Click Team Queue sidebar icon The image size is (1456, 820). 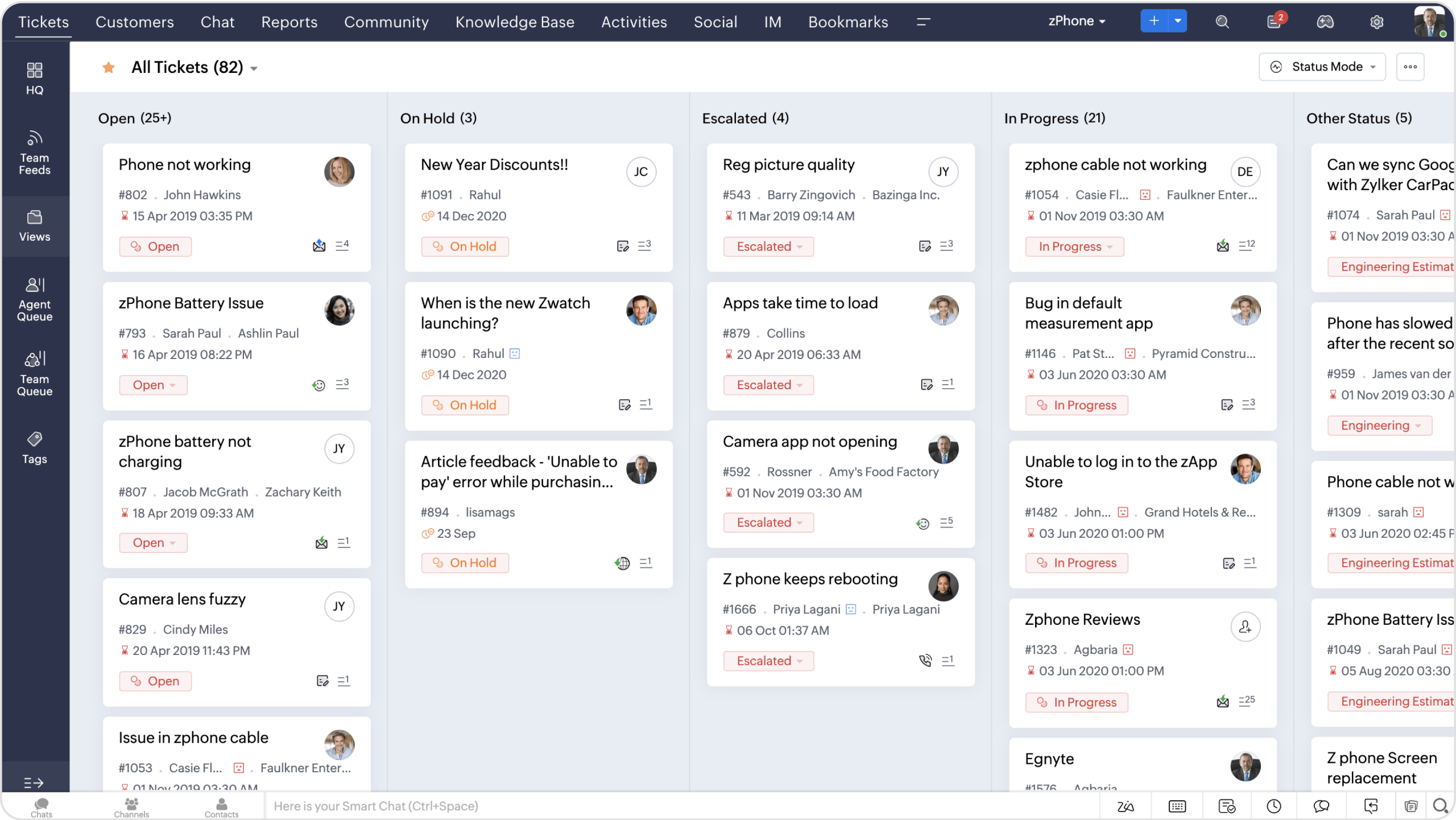point(35,372)
